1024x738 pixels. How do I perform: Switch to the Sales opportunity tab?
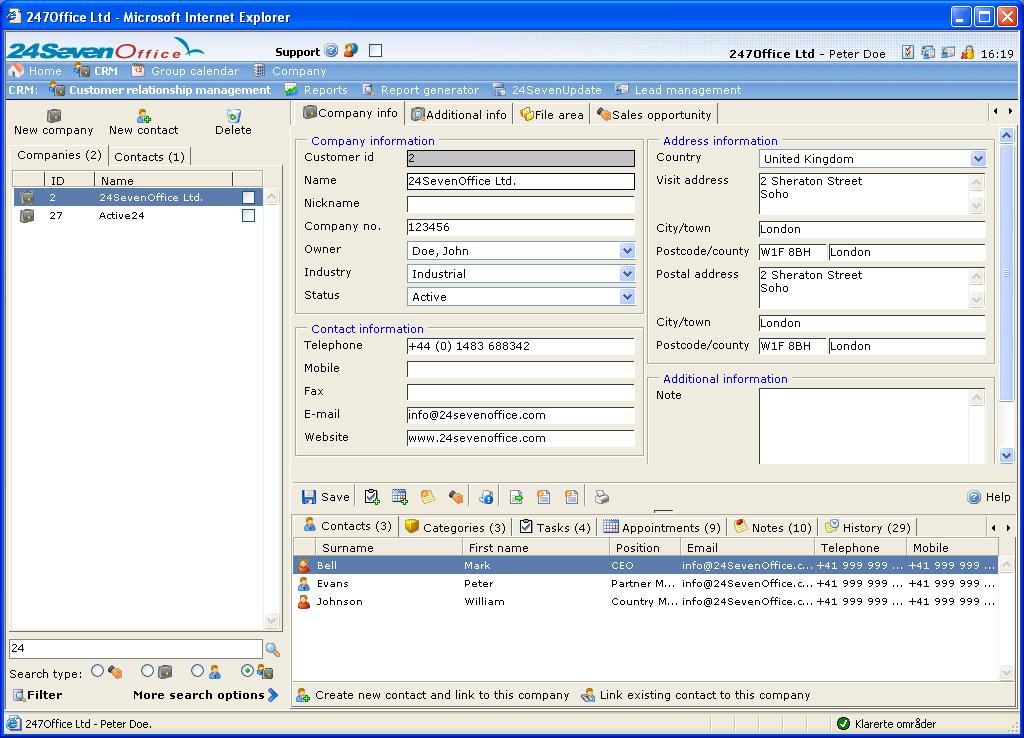[x=654, y=115]
